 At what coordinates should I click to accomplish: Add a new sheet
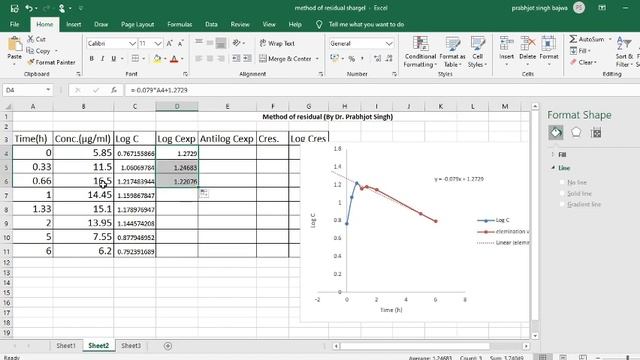coord(168,346)
